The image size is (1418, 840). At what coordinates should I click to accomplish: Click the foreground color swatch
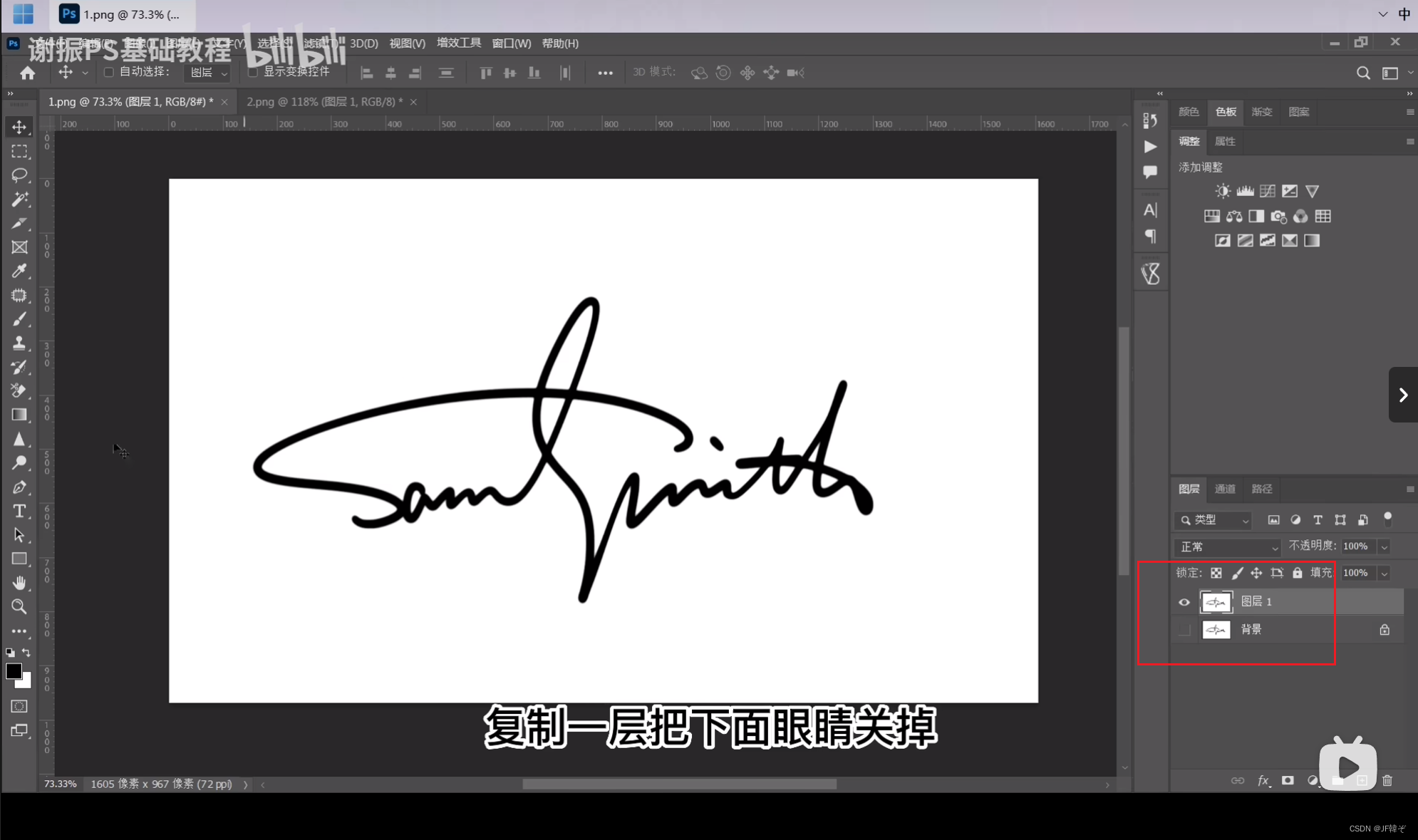click(14, 671)
